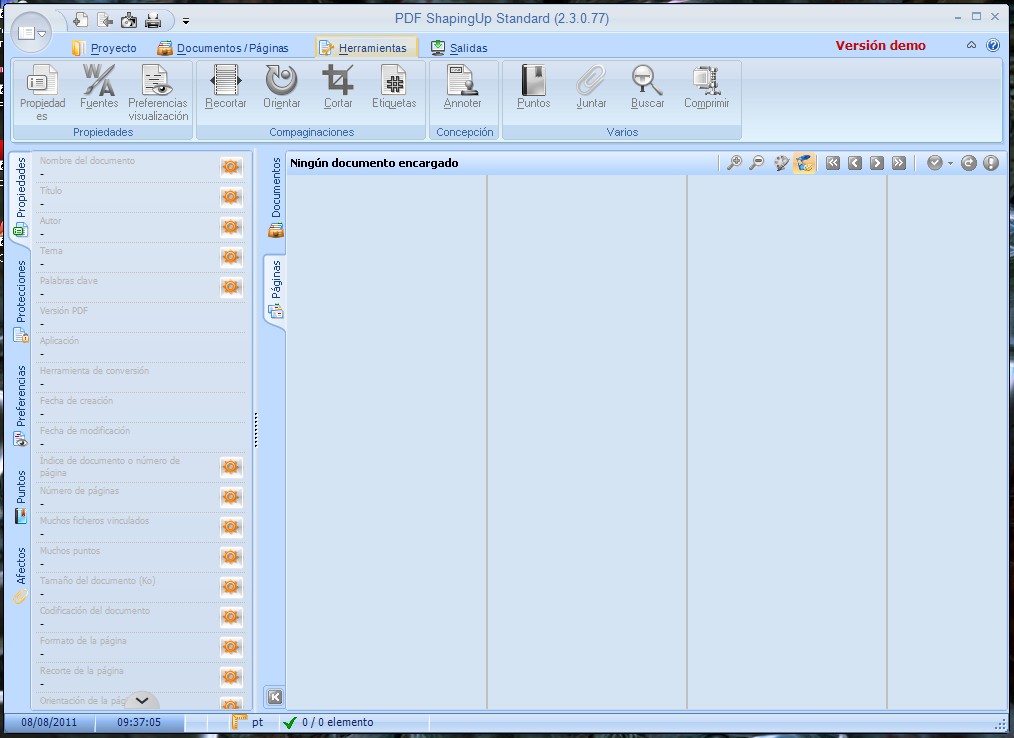
Task: Click the collapse panel arrow button at bottom
Action: coord(274,697)
